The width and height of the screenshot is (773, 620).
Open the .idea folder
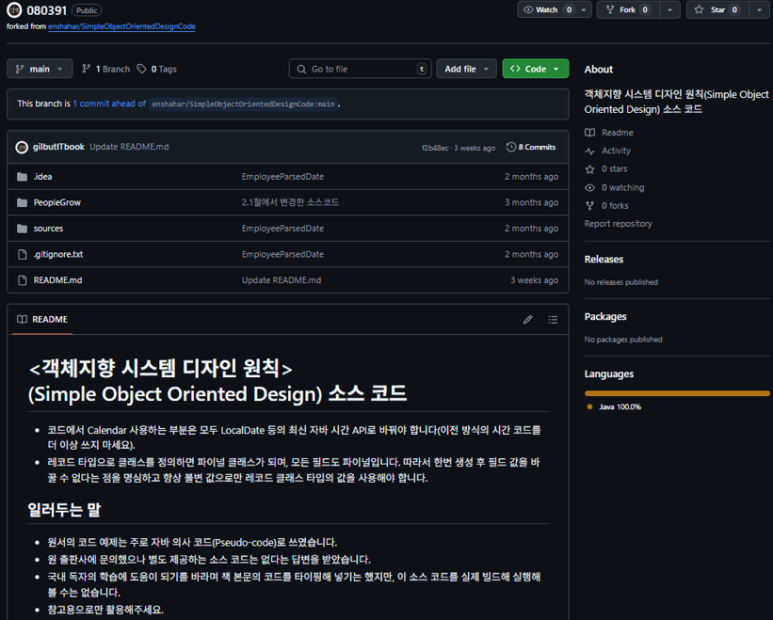(x=43, y=176)
